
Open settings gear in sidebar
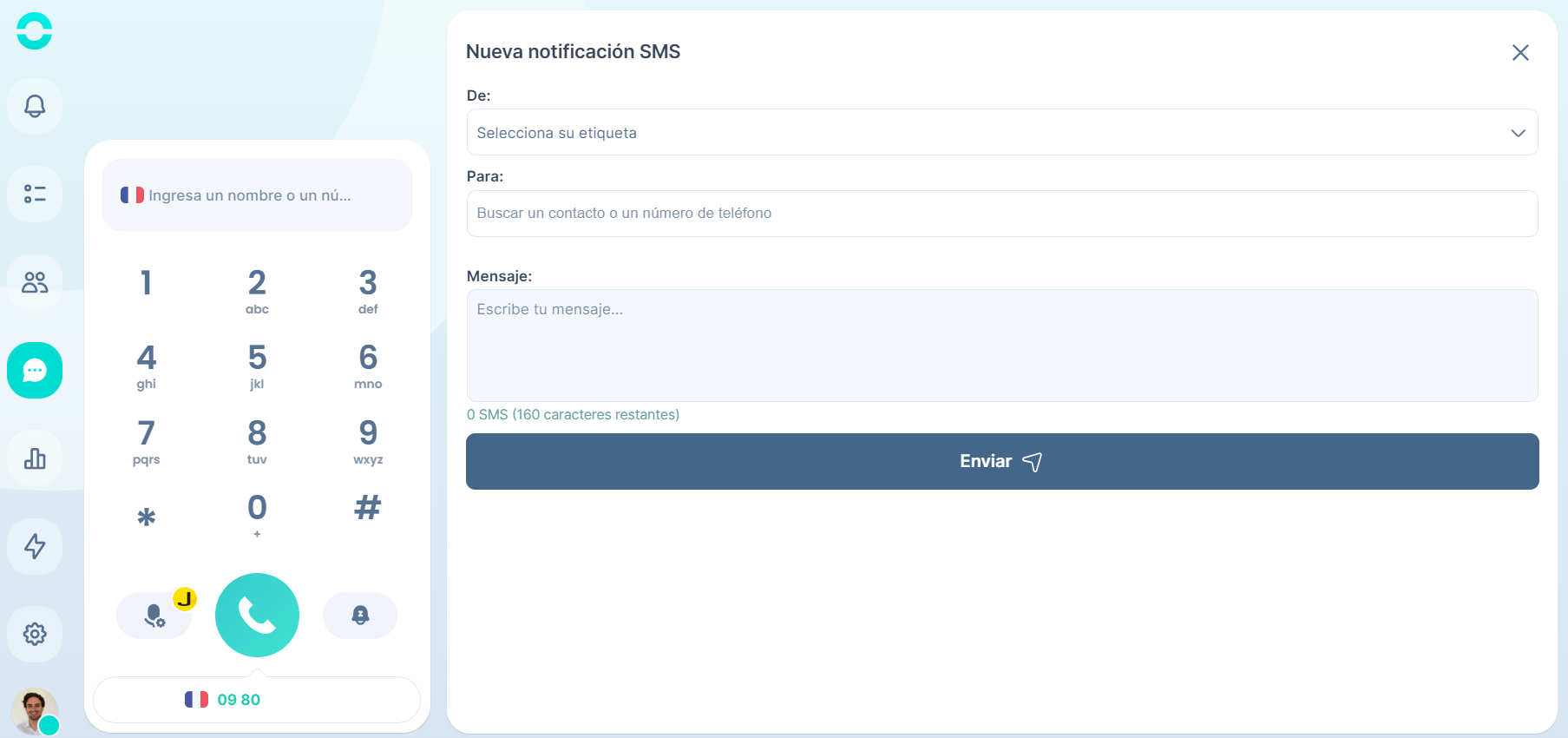(x=35, y=634)
